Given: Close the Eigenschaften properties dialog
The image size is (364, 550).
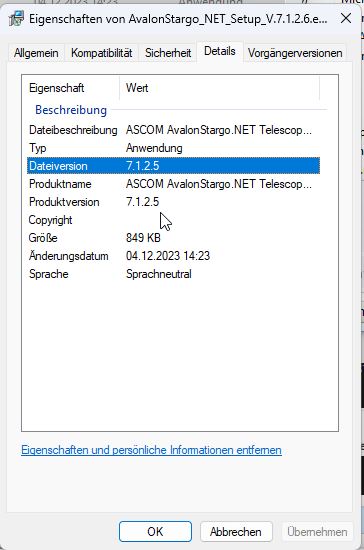Looking at the screenshot, I should coord(346,18).
